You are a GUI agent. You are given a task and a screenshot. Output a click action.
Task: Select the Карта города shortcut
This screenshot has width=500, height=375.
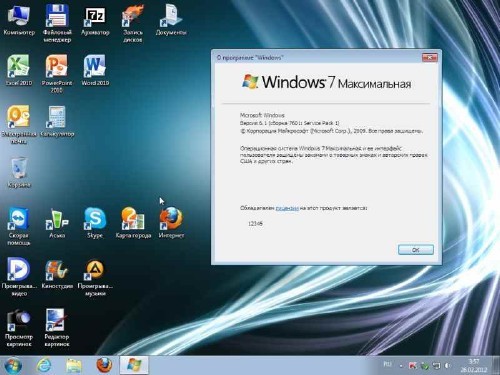[x=133, y=223]
